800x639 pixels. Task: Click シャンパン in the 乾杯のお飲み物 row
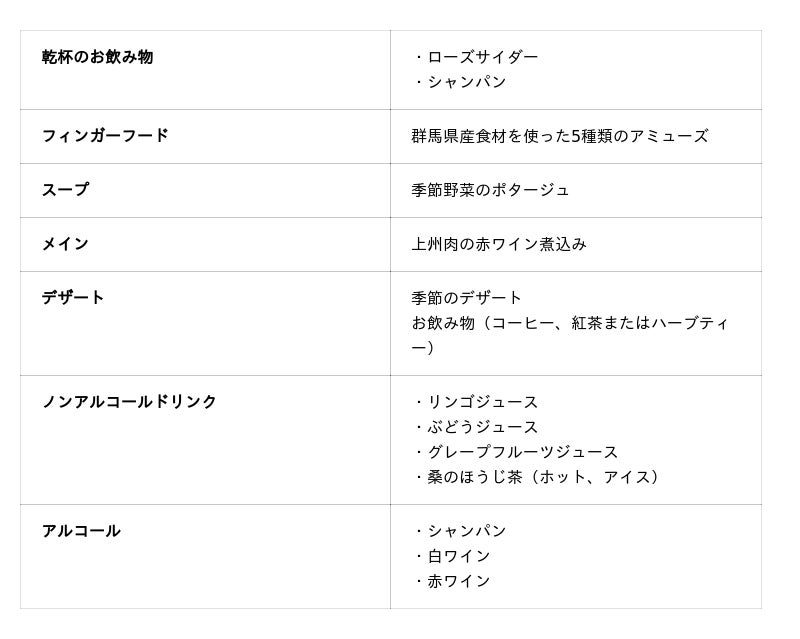pos(466,82)
